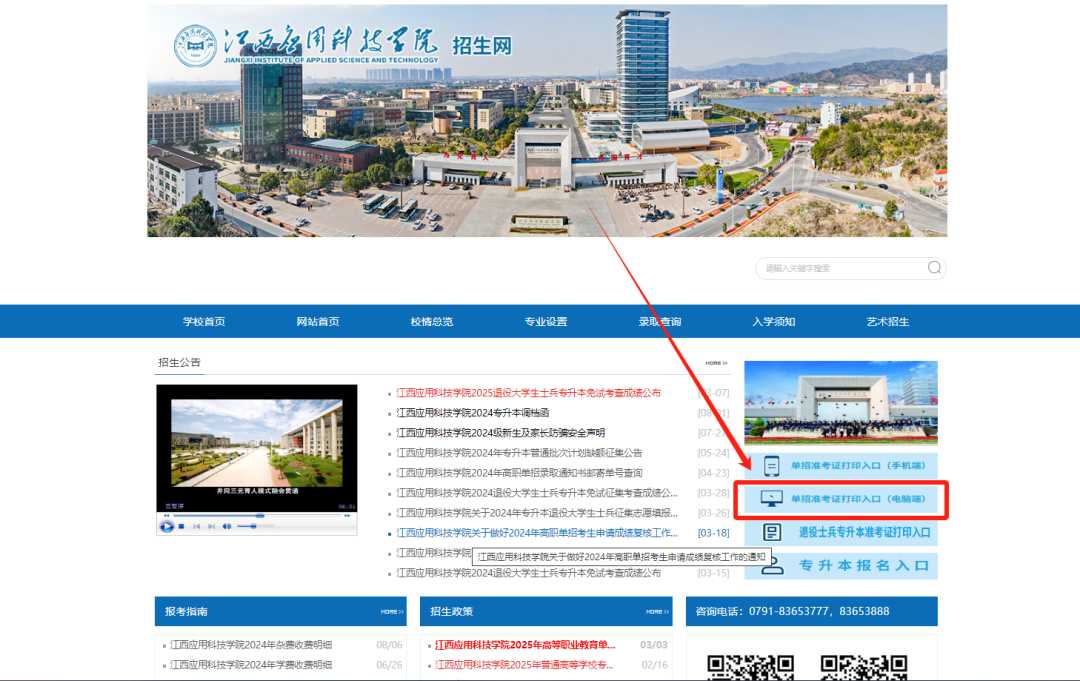The height and width of the screenshot is (681, 1080).
Task: Click the rewind arrows beside seek bar
Action: click(166, 515)
